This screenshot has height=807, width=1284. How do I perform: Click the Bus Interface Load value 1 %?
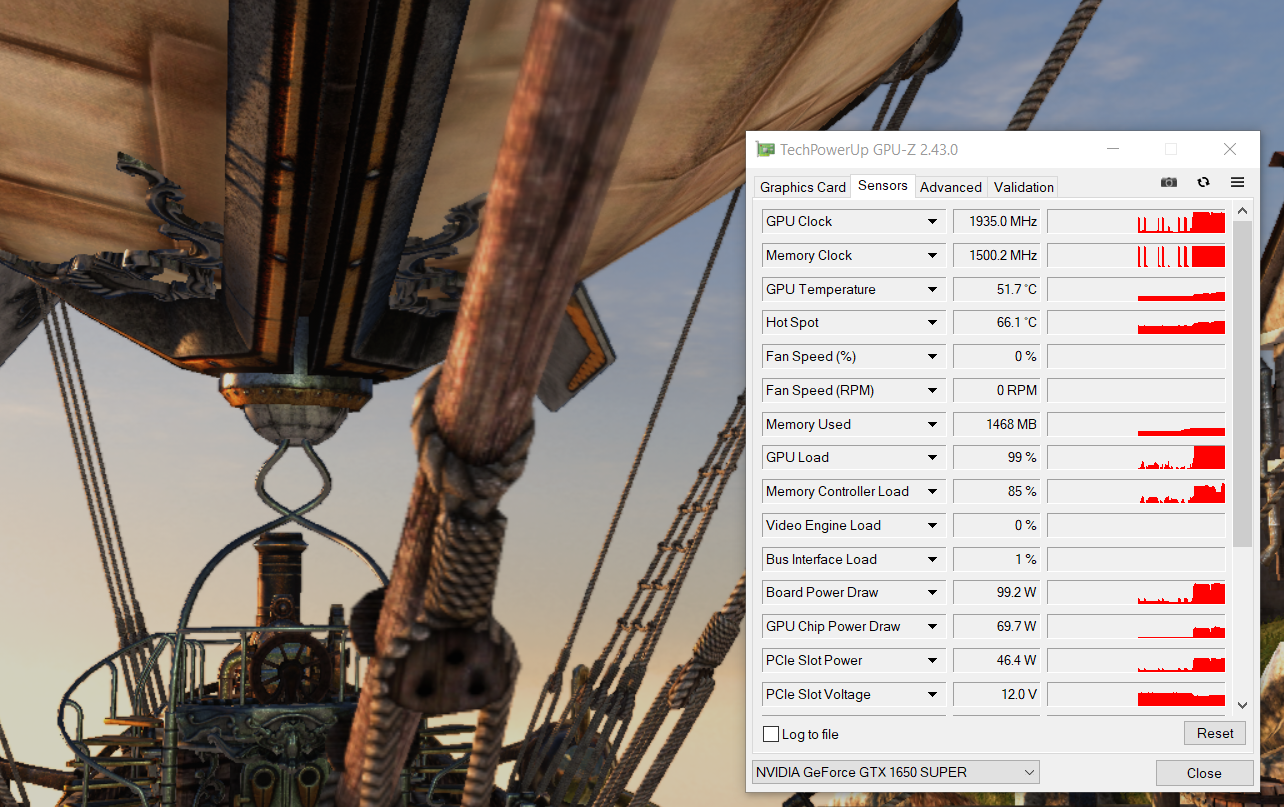click(997, 559)
